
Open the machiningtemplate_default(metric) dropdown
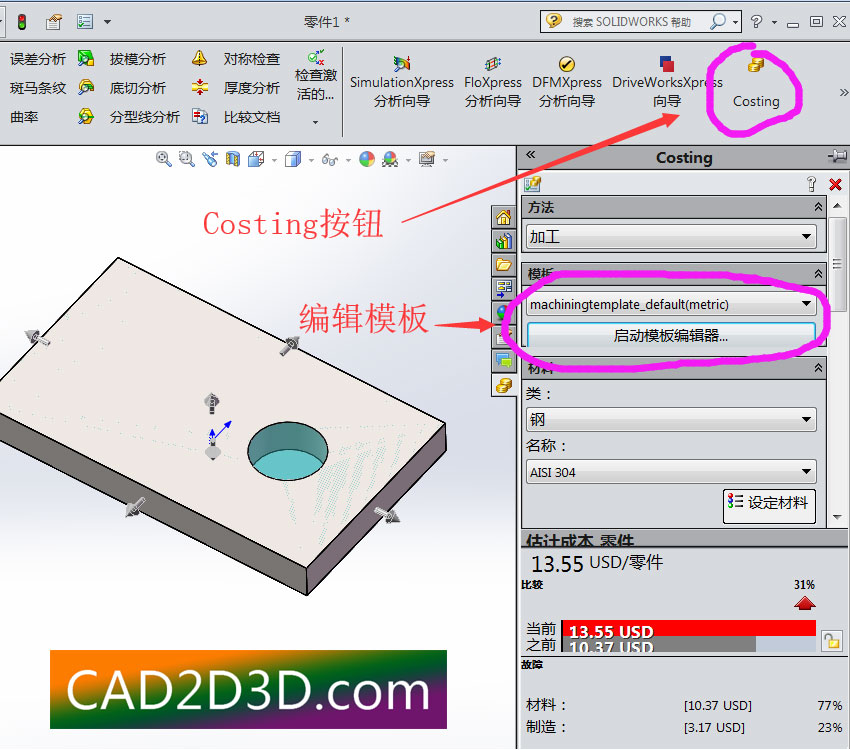(671, 305)
